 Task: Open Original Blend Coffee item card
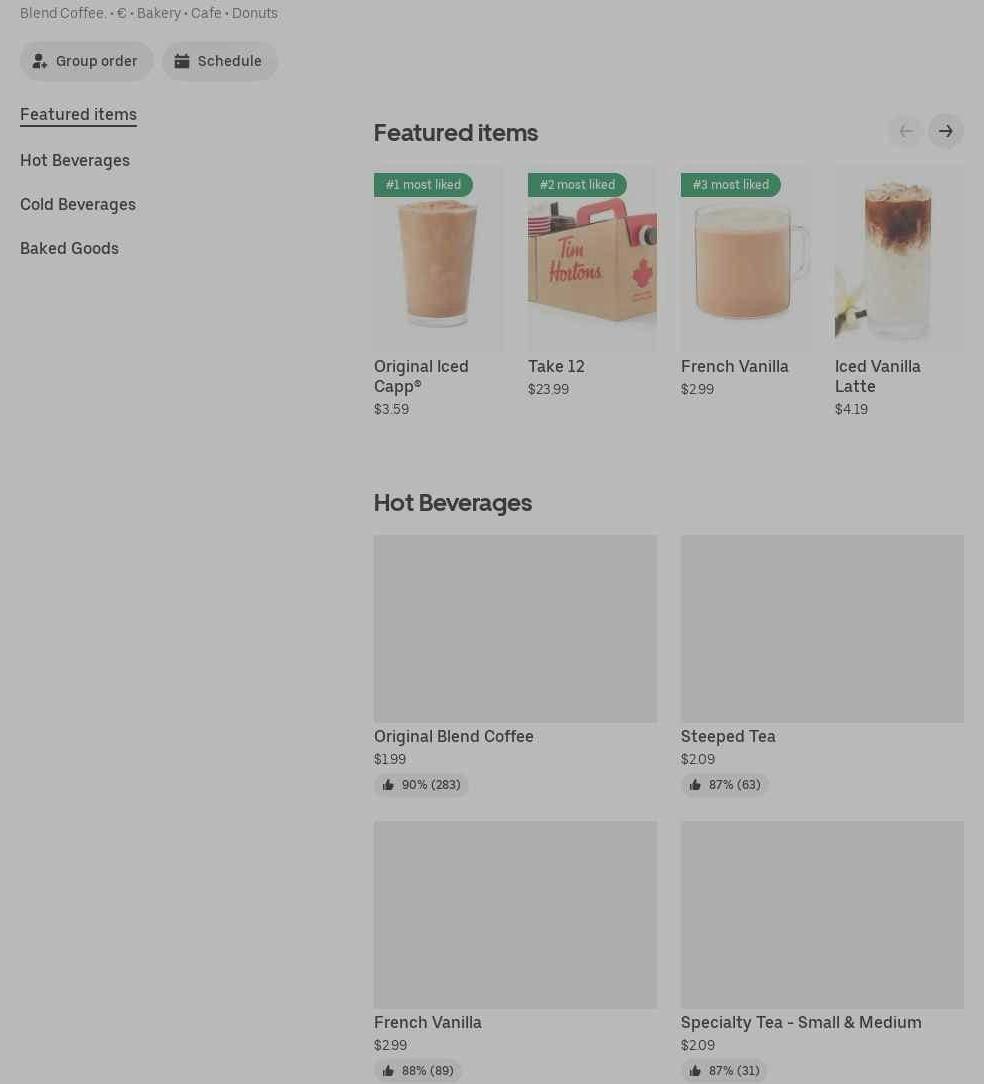pyautogui.click(x=515, y=666)
